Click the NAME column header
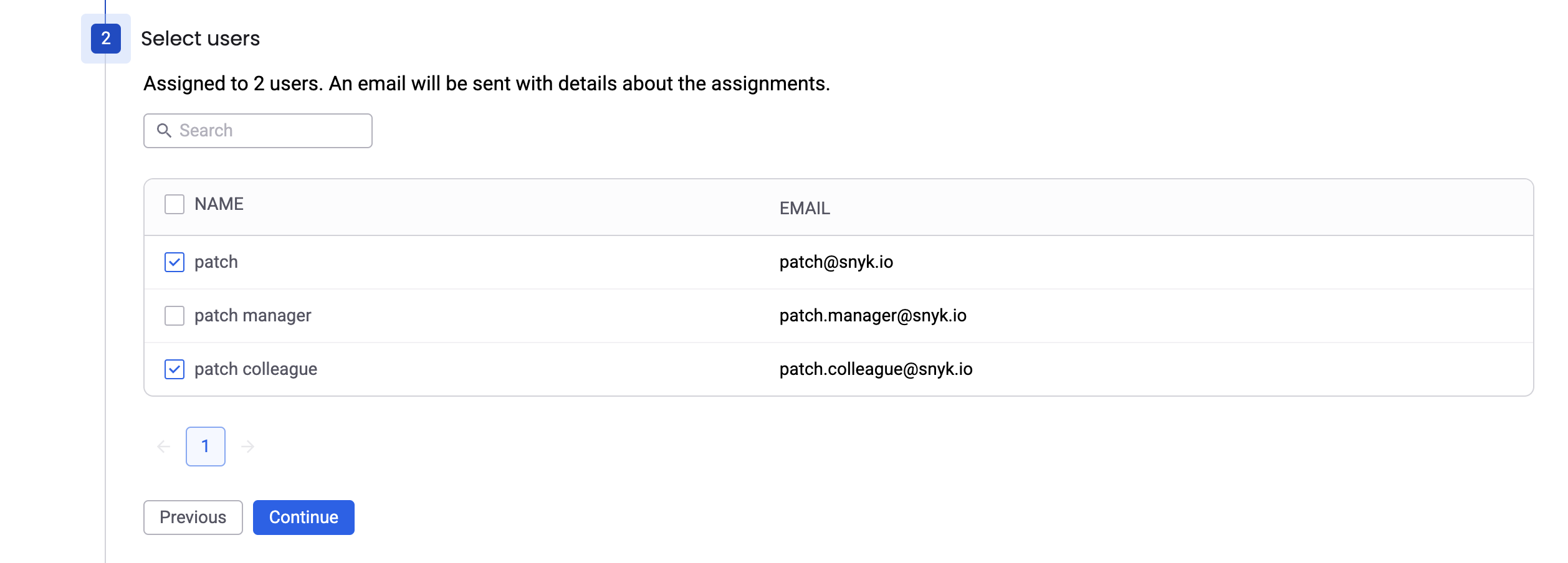The height and width of the screenshot is (563, 1568). [x=219, y=204]
